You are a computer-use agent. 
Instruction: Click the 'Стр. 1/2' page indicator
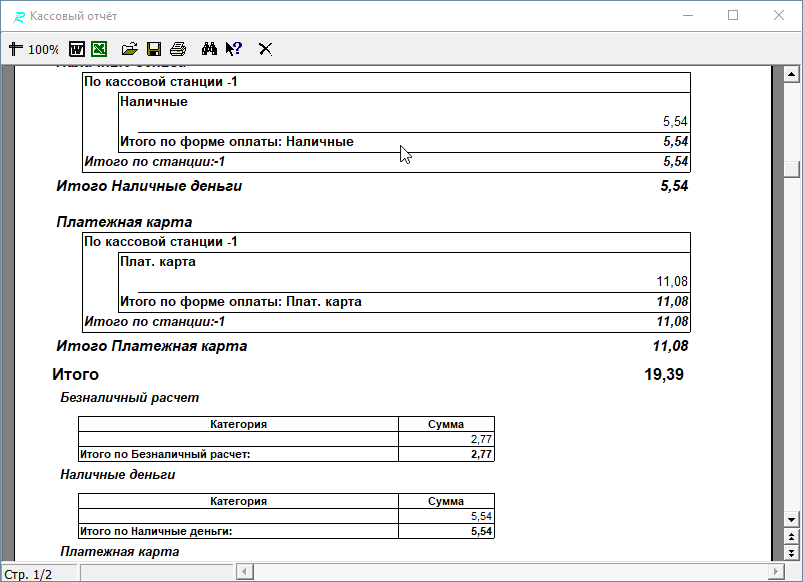tap(28, 573)
